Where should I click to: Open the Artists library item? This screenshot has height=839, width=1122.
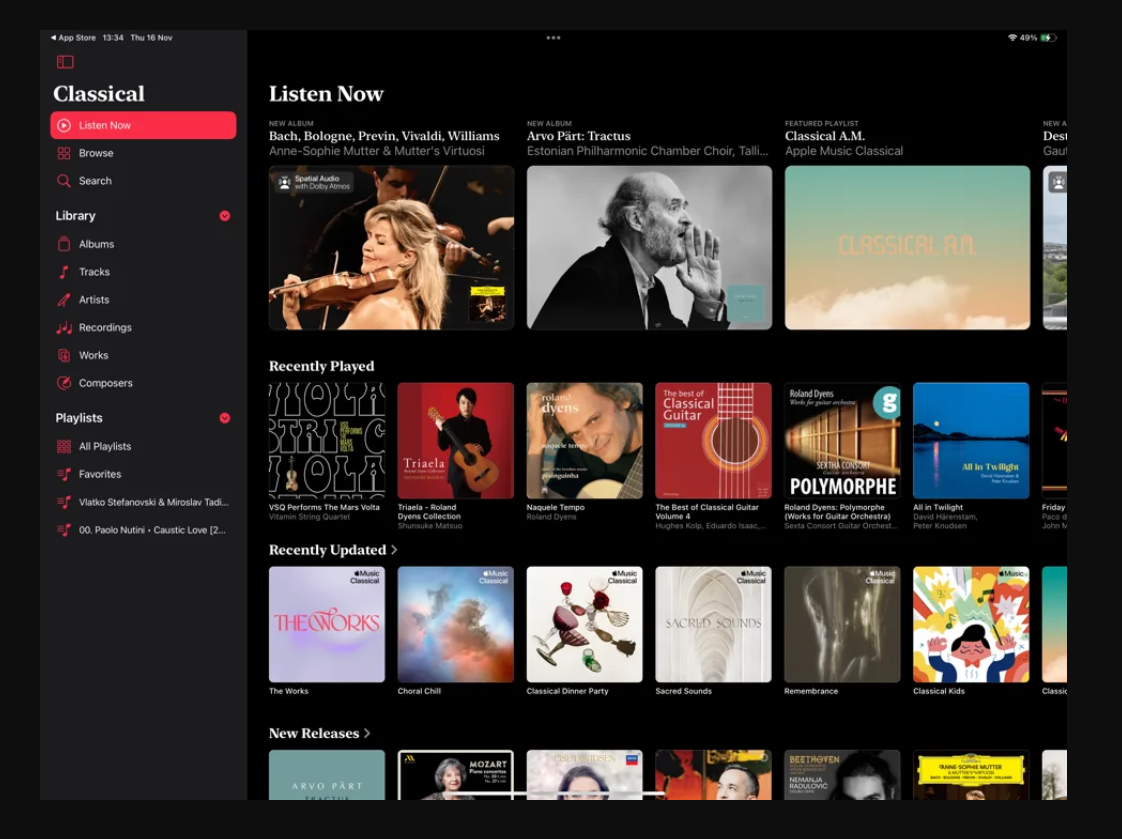tap(143, 300)
